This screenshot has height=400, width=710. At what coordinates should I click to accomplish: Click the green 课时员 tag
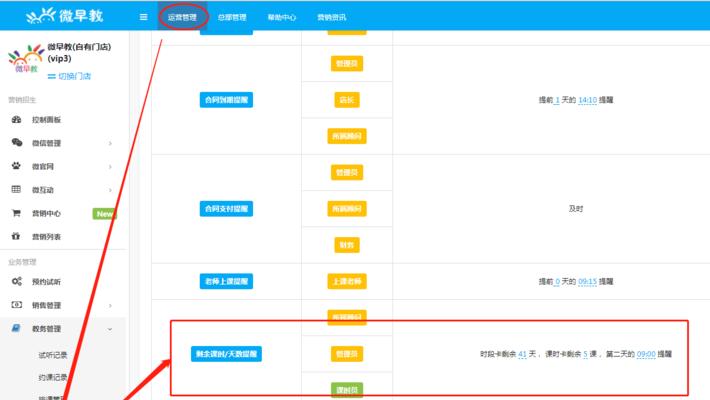tap(347, 390)
